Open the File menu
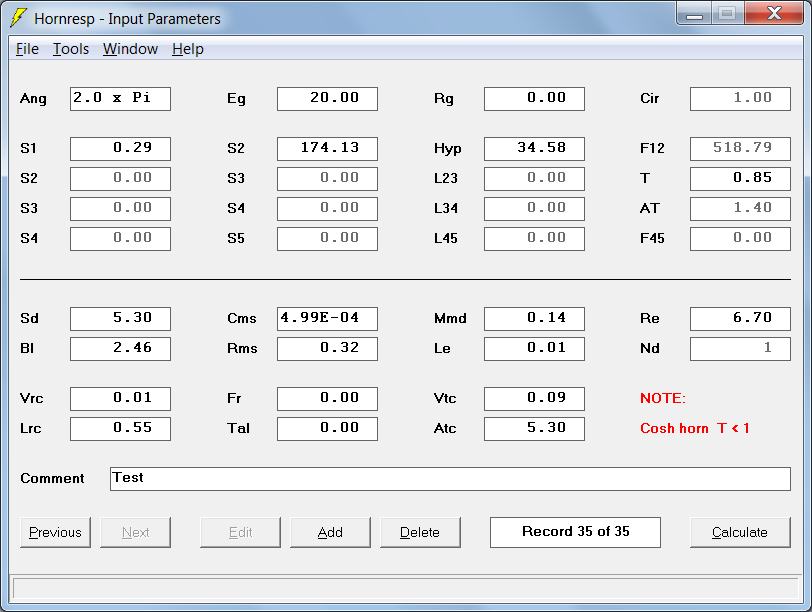 point(27,49)
